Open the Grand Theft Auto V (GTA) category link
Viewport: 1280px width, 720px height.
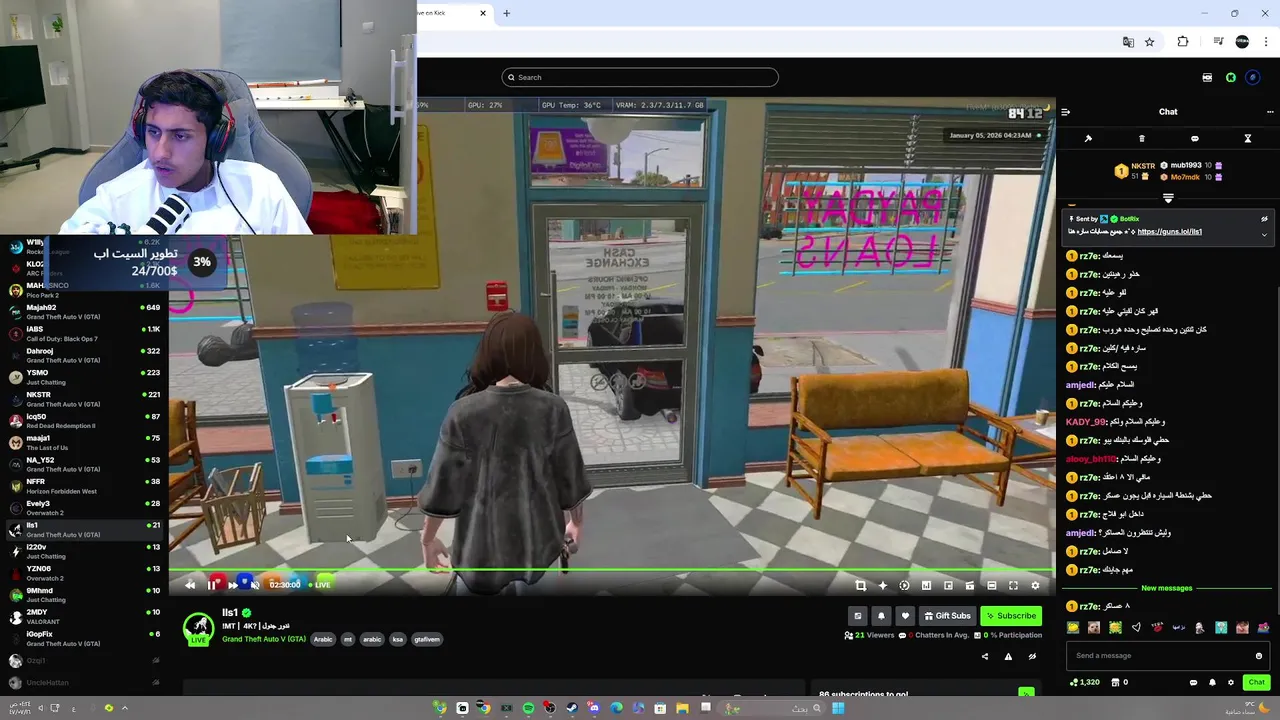click(x=264, y=639)
